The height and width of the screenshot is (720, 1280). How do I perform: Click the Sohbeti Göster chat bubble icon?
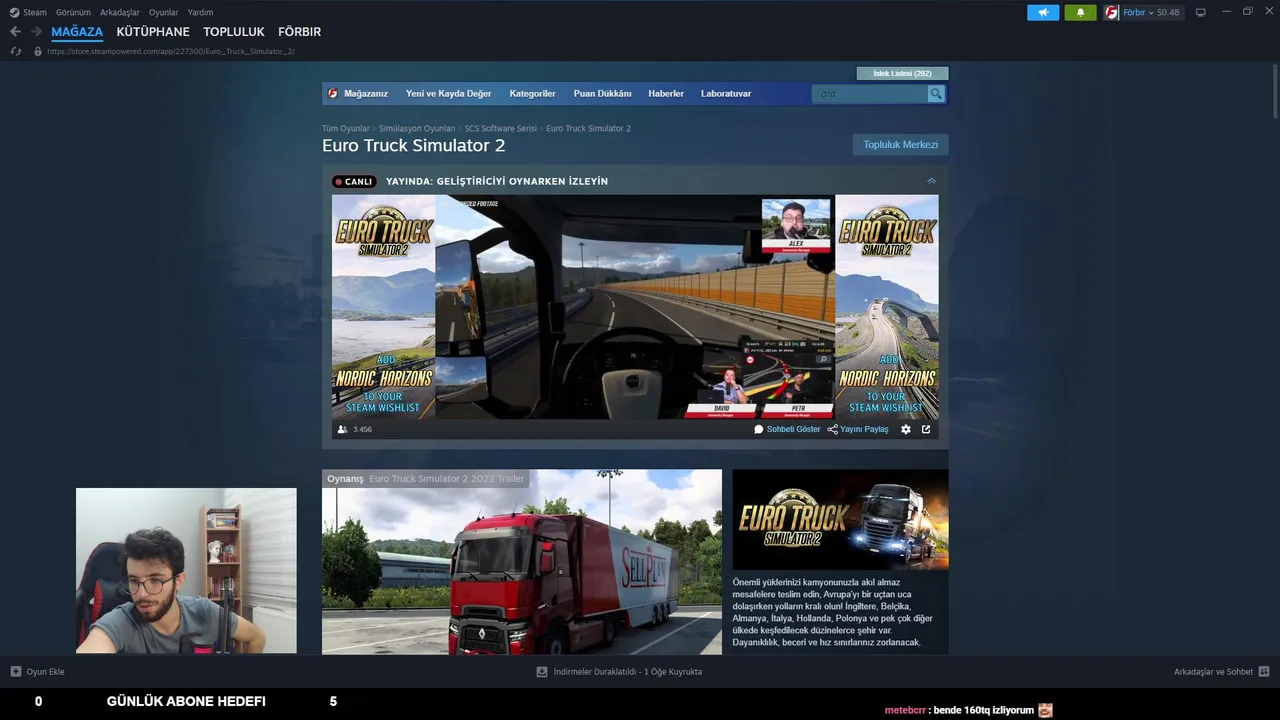[759, 429]
